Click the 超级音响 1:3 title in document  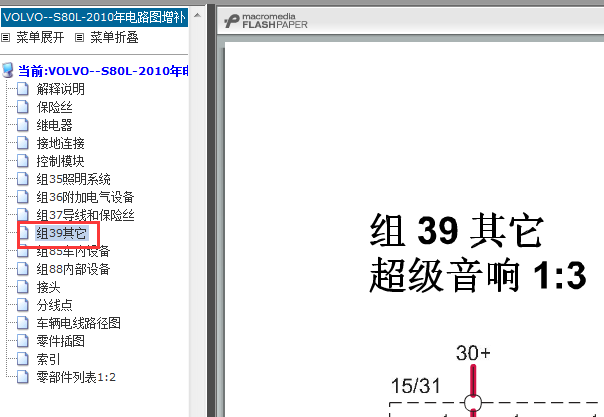click(478, 275)
